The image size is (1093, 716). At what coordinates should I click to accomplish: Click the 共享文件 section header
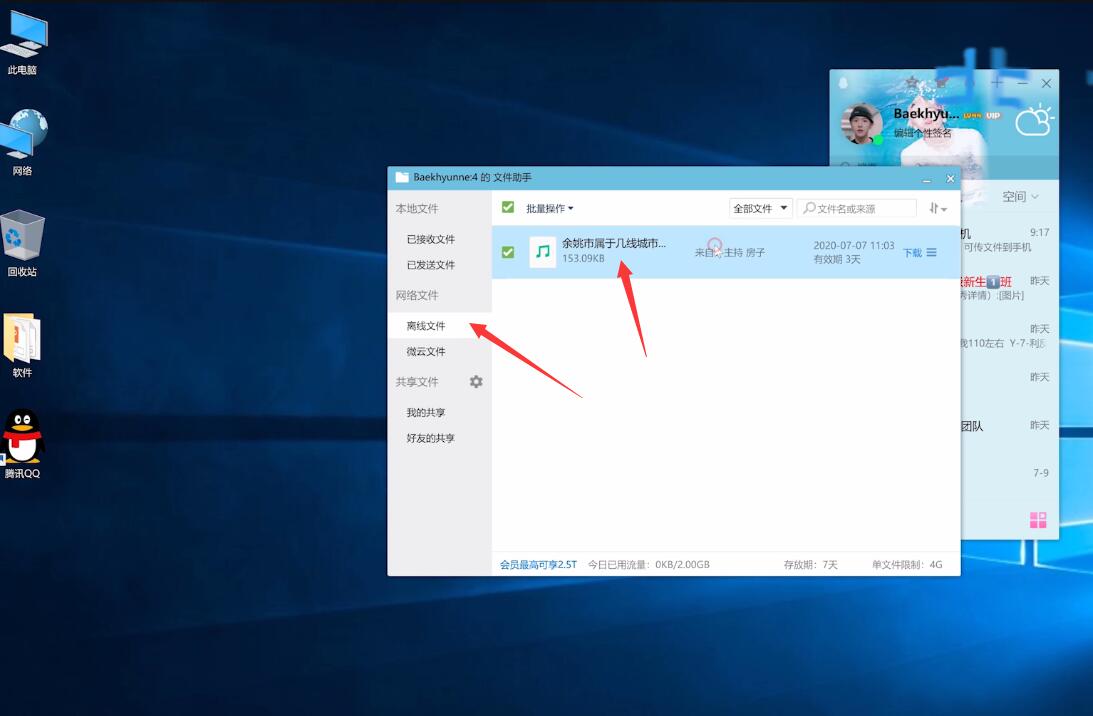[x=417, y=382]
